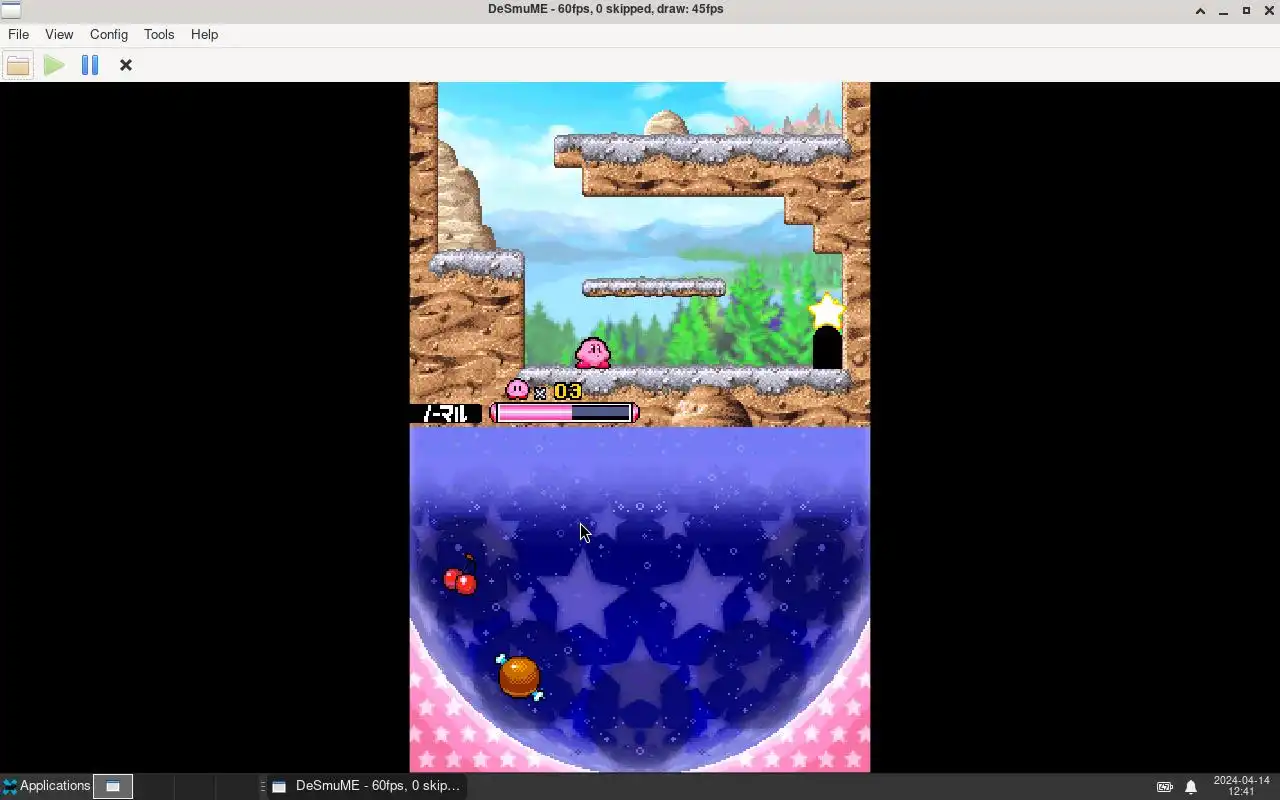The width and height of the screenshot is (1280, 800).
Task: Click the battery status tray icon
Action: (x=1165, y=787)
